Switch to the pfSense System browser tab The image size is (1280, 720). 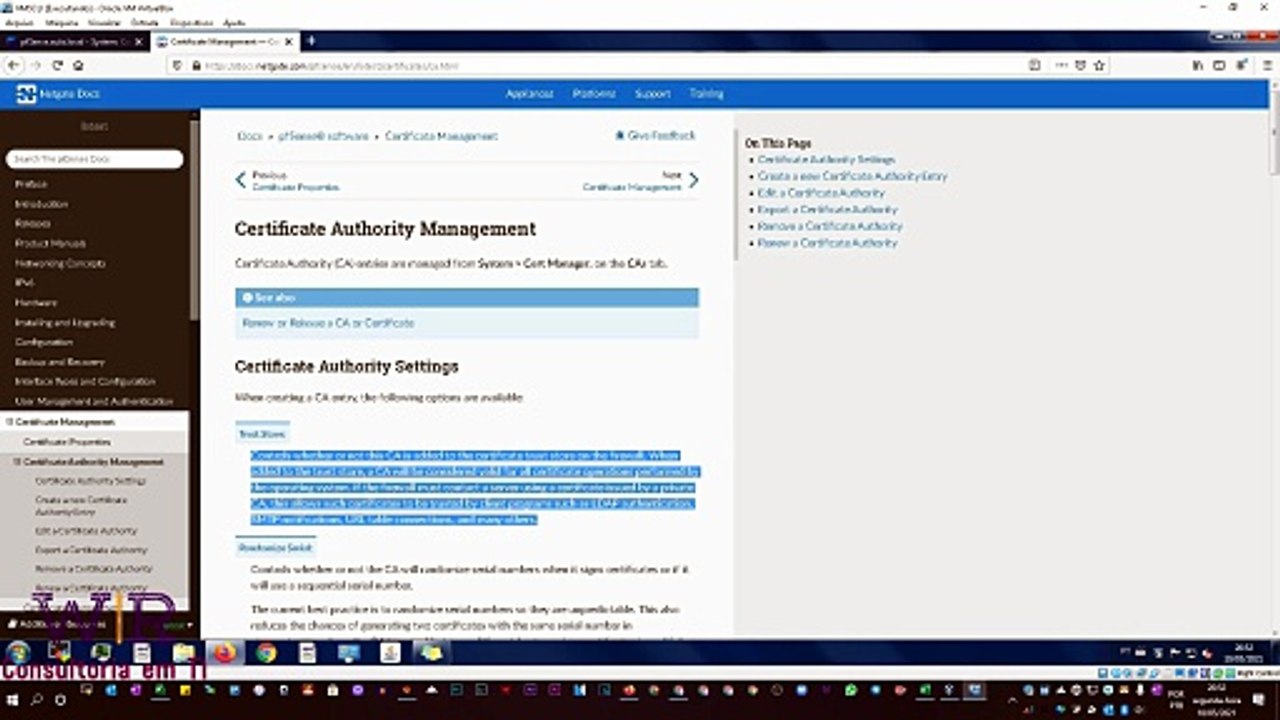click(x=75, y=41)
